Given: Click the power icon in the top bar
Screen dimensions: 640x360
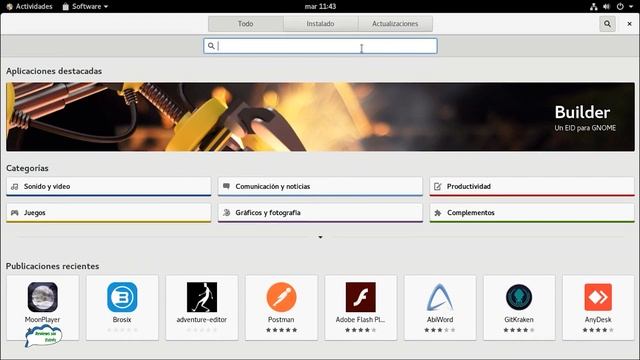Looking at the screenshot, I should click(620, 6).
